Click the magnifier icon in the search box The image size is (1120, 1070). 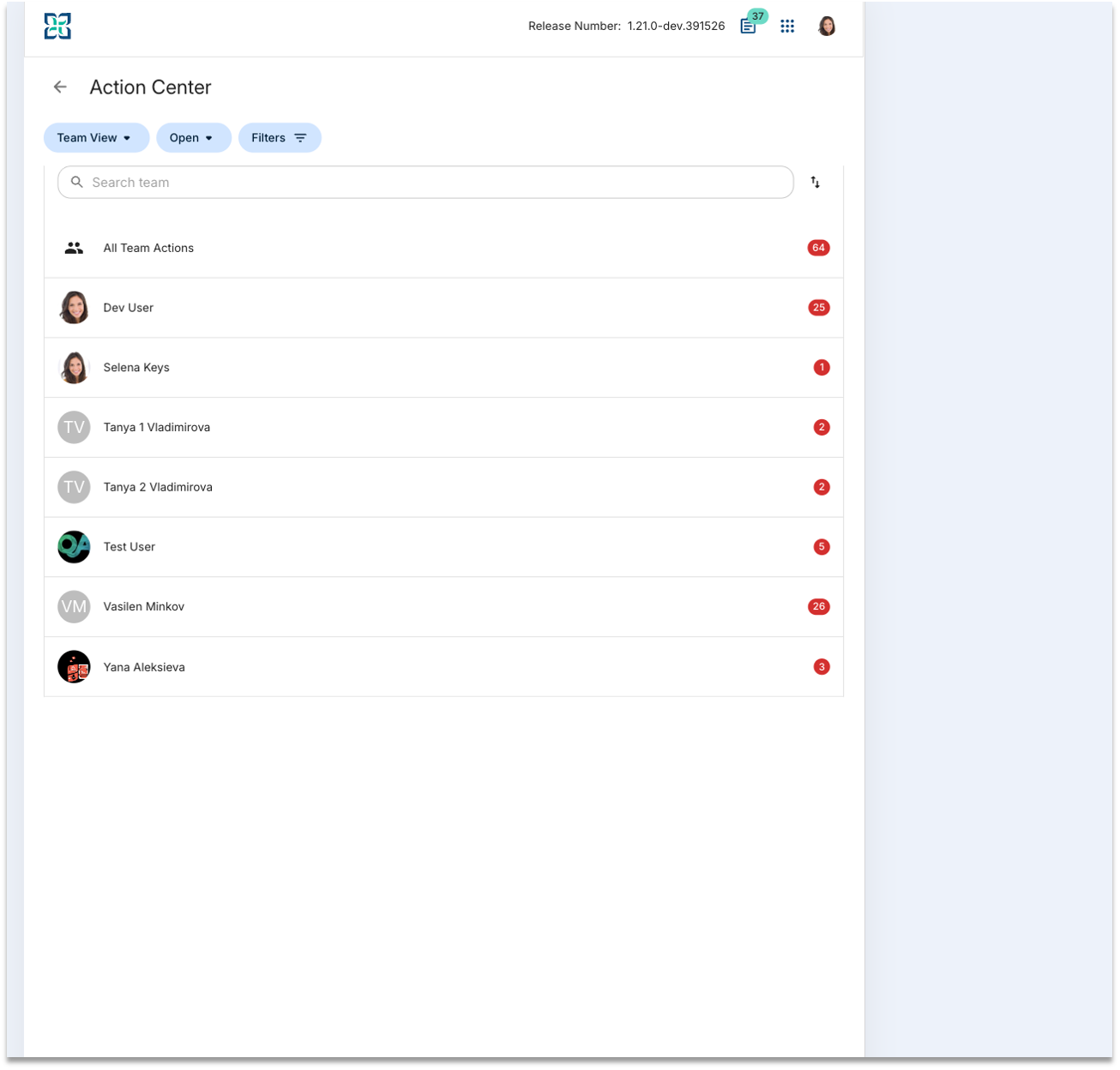click(x=77, y=182)
